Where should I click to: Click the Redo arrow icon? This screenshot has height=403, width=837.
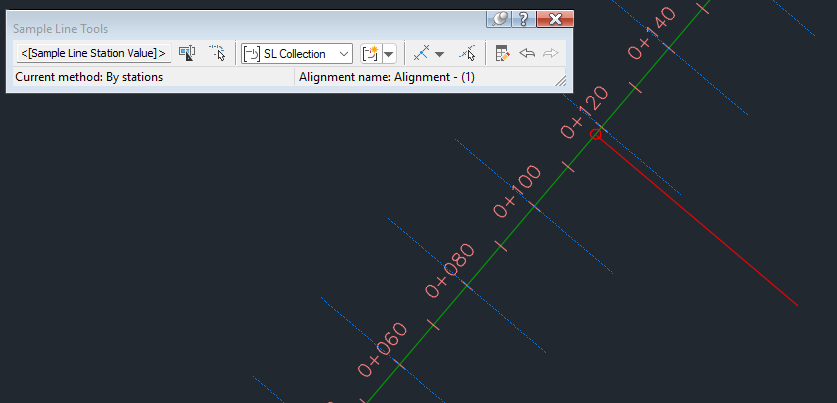[x=550, y=53]
